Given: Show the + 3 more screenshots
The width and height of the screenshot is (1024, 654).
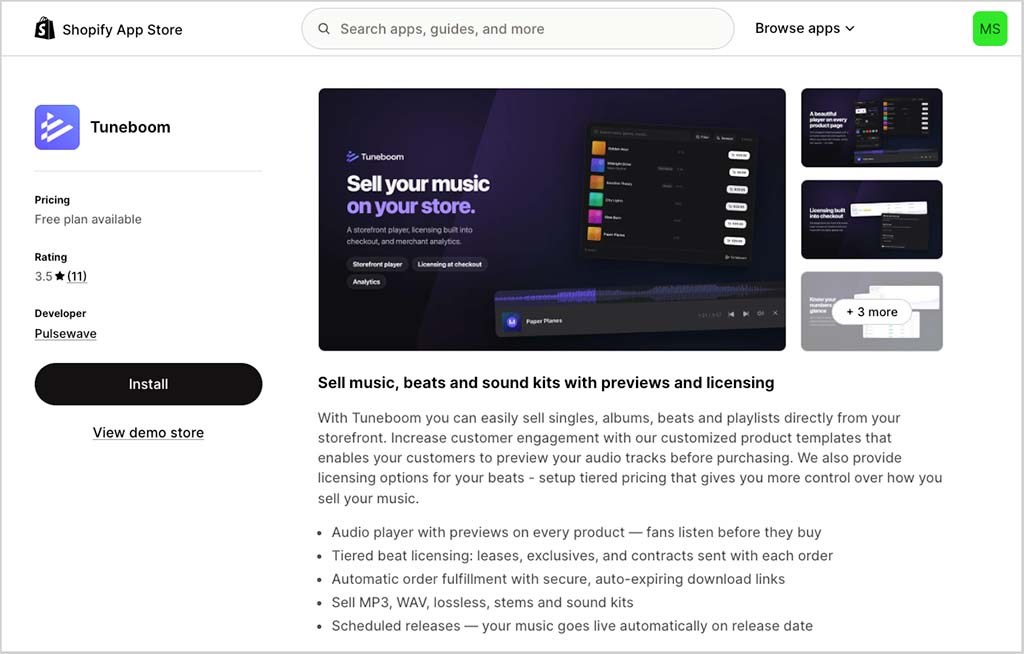Looking at the screenshot, I should (871, 312).
